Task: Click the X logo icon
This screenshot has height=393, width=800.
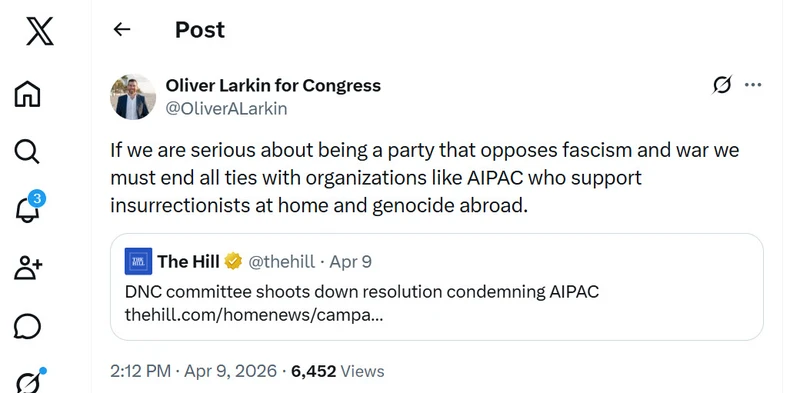Action: click(40, 30)
